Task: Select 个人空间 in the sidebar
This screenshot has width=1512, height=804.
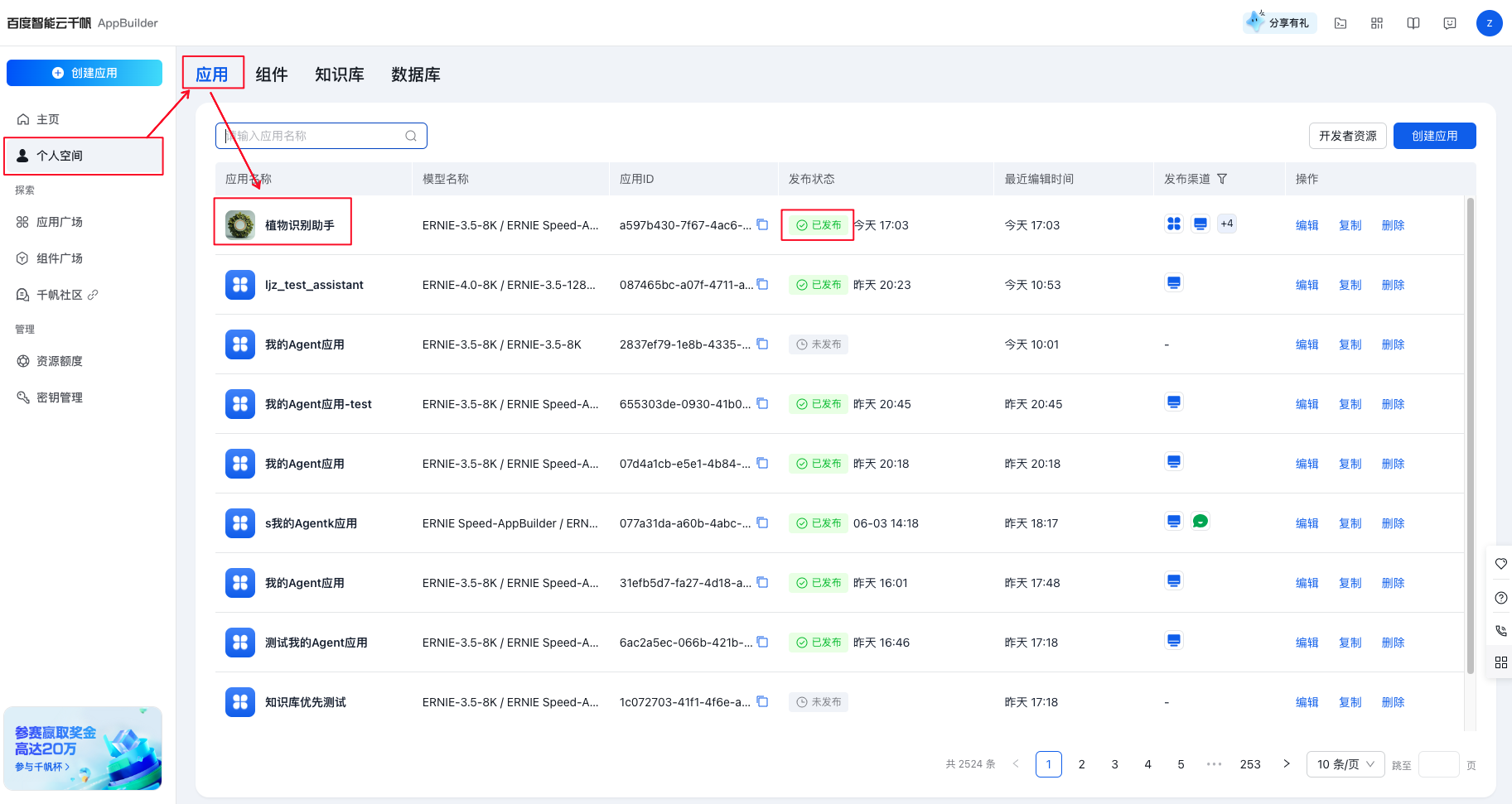Action: click(85, 156)
